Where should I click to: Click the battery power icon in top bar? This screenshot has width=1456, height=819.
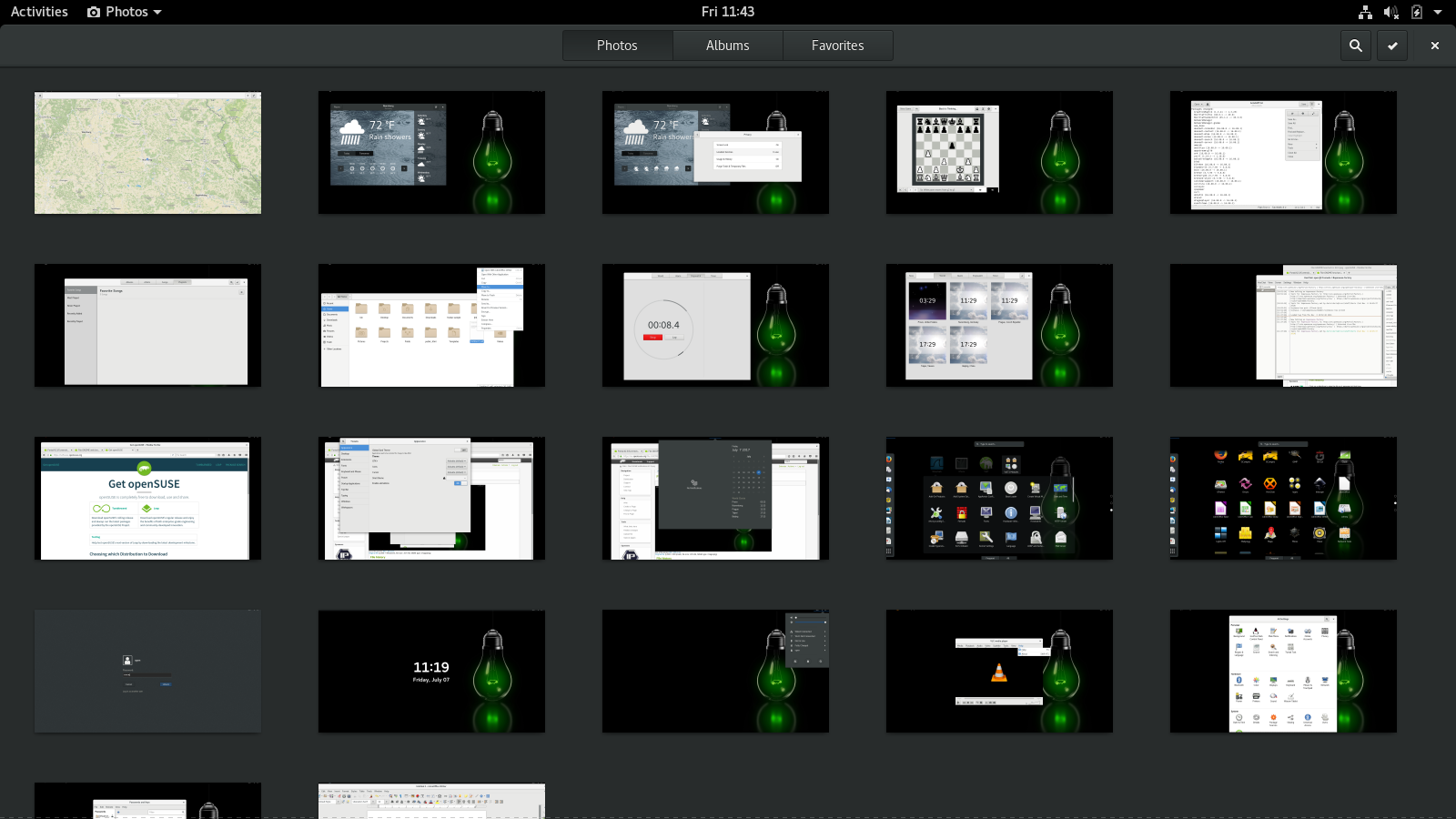point(1417,12)
